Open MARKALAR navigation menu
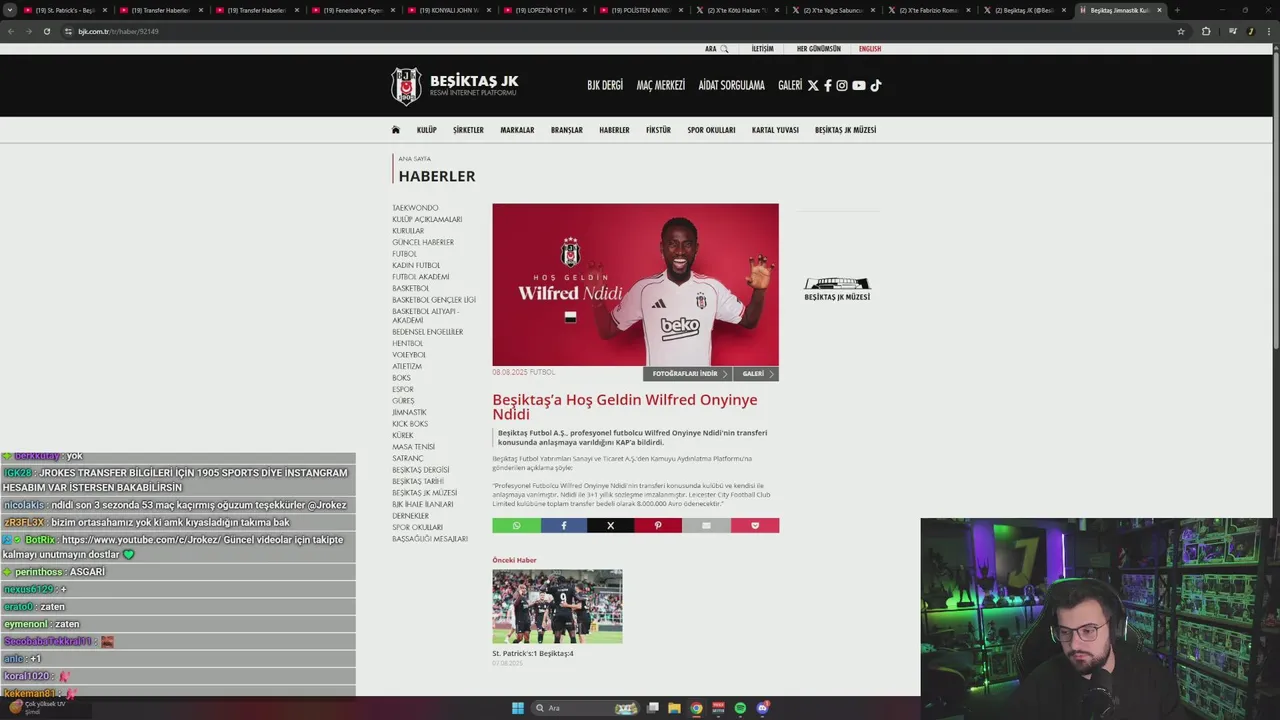 pyautogui.click(x=517, y=130)
